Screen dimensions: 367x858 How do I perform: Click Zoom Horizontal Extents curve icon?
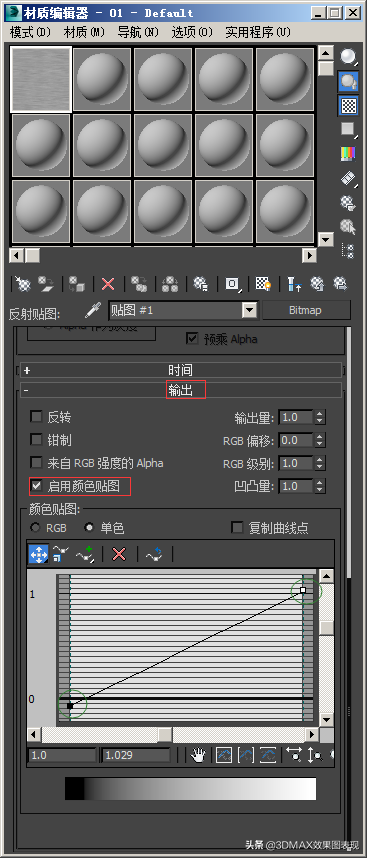(246, 756)
